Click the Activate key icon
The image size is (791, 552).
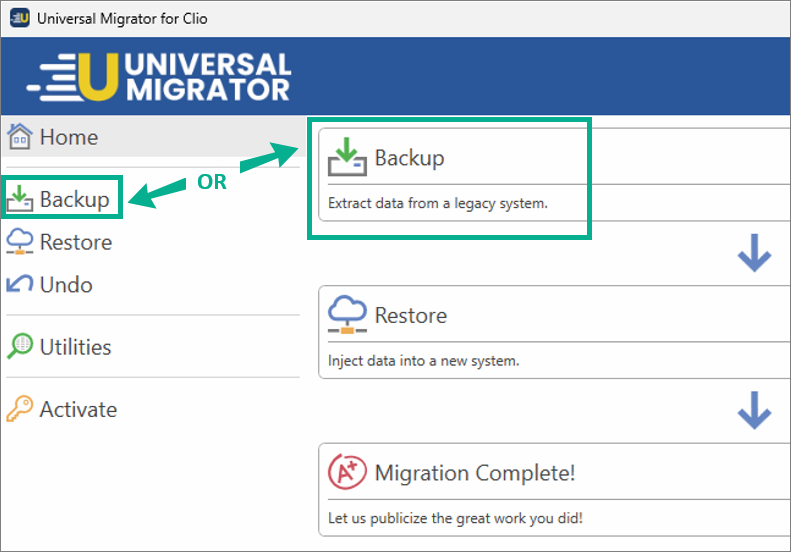point(20,408)
